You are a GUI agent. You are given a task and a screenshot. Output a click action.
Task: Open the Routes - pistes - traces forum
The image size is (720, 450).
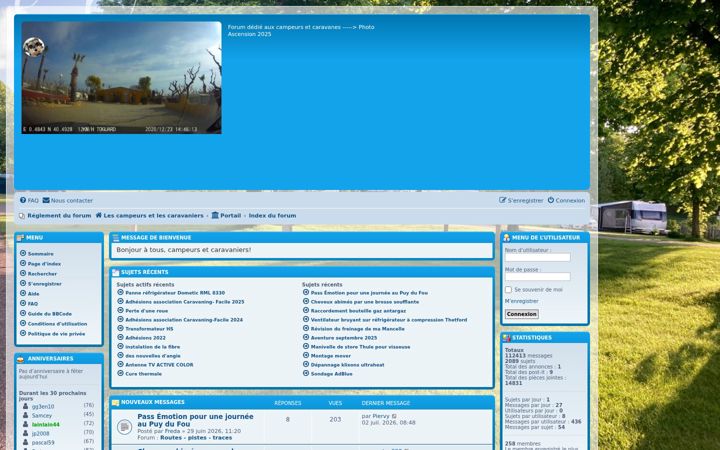[x=196, y=438]
